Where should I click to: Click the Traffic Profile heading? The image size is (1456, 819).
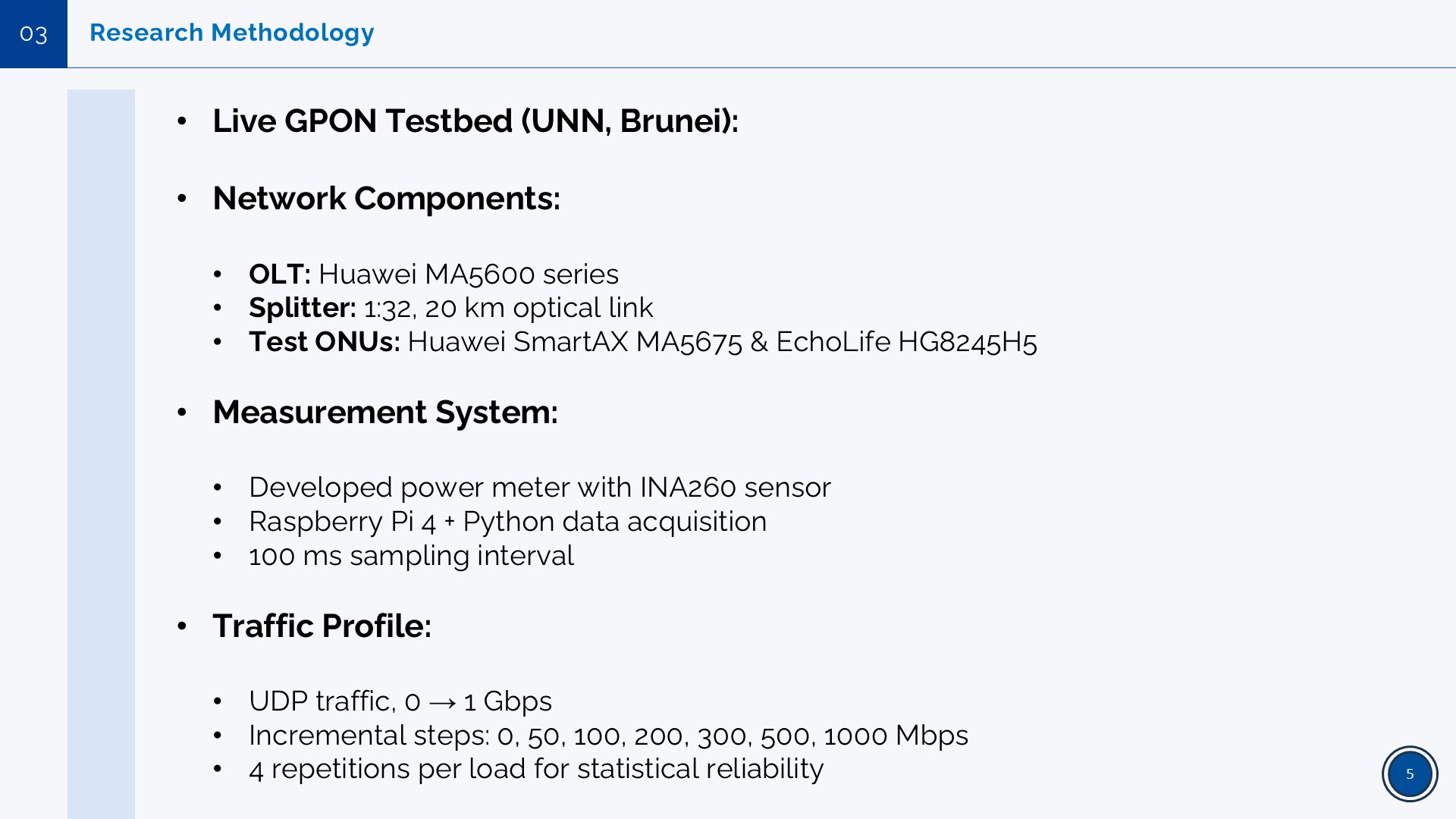[x=322, y=626]
